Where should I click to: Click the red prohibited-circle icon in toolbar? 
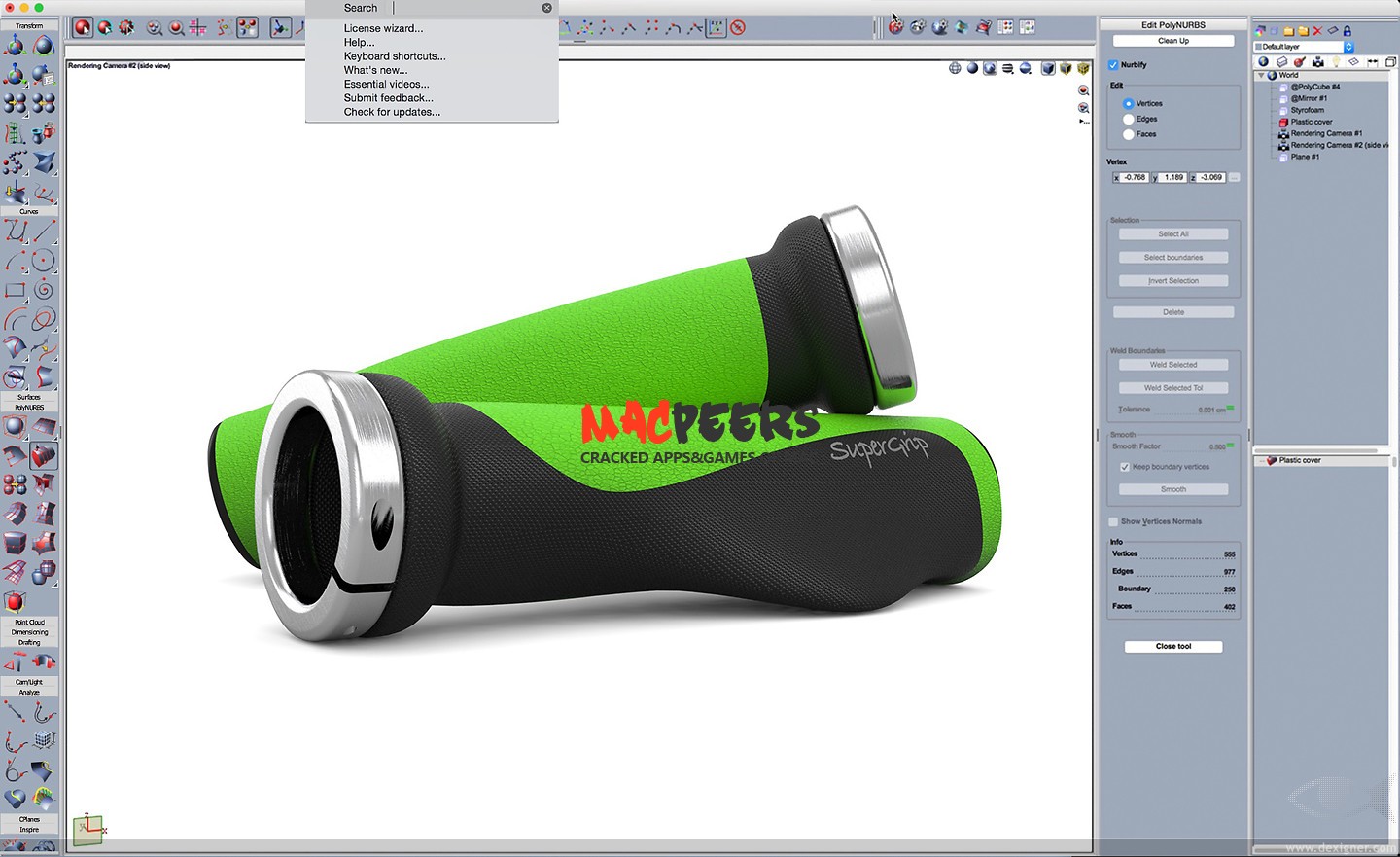tap(738, 28)
